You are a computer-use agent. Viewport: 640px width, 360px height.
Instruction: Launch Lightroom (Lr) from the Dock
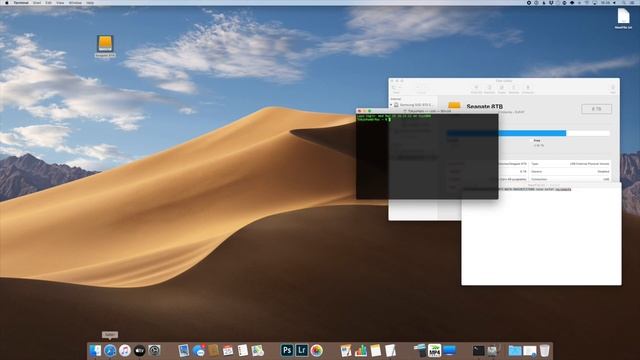pyautogui.click(x=302, y=350)
